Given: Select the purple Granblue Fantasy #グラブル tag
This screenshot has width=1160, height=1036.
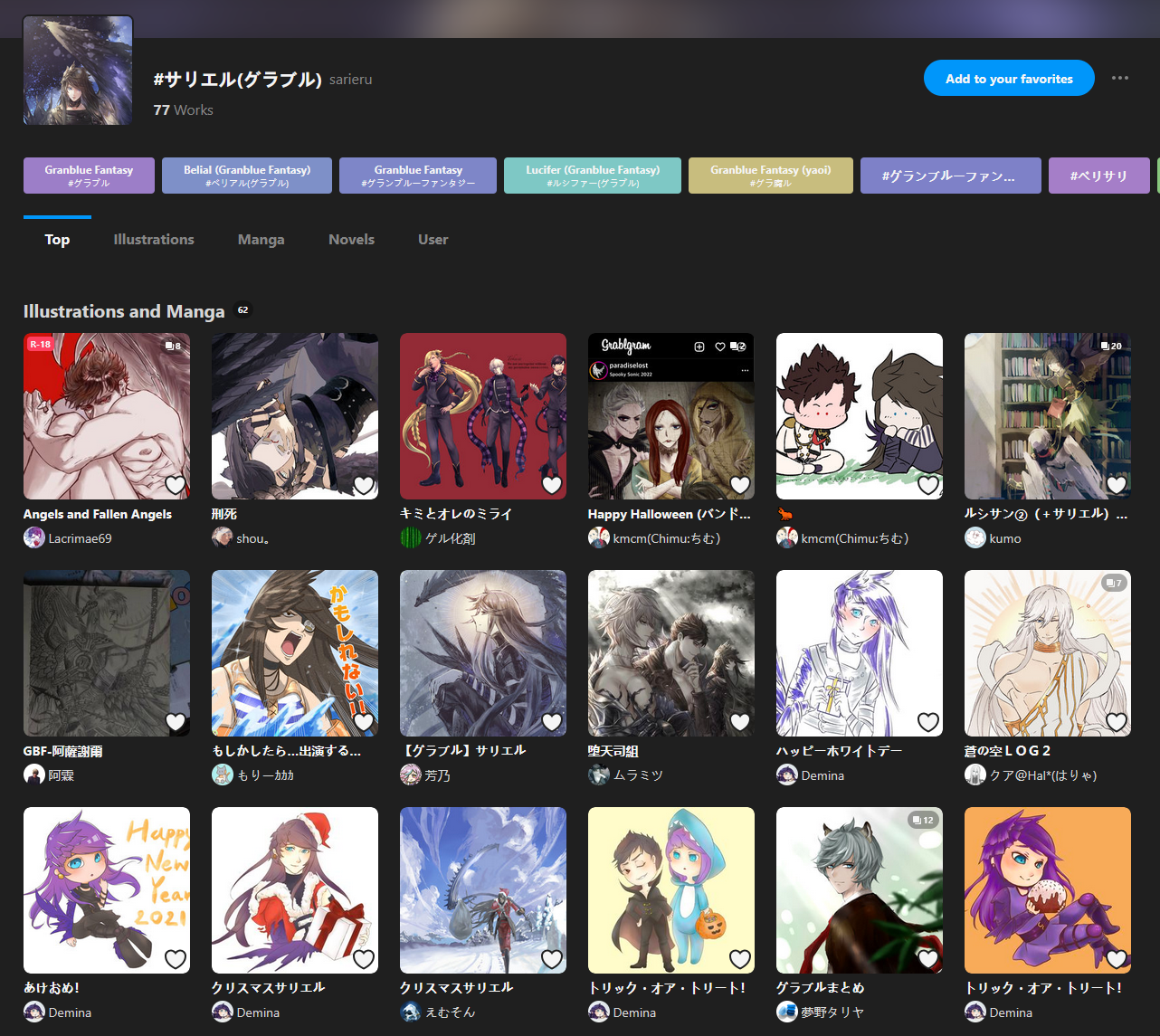Looking at the screenshot, I should point(89,176).
